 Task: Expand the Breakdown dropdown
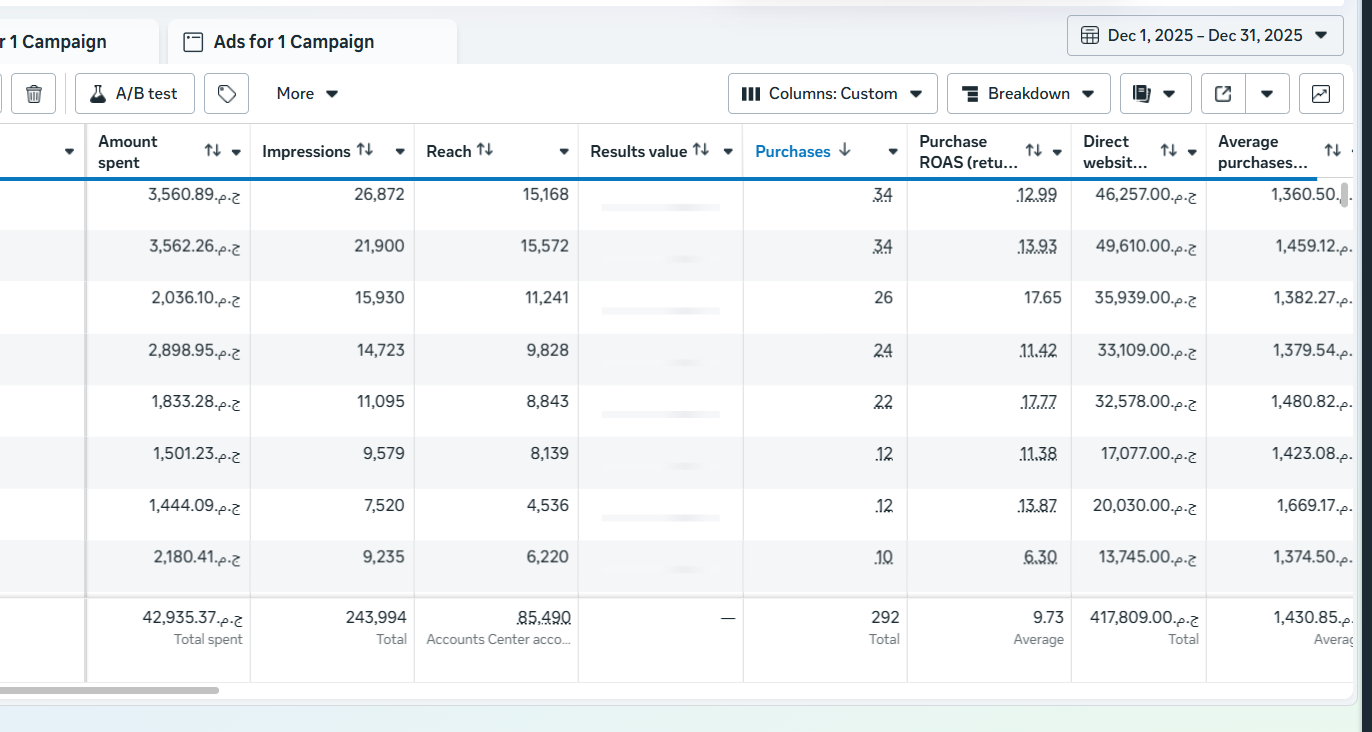1028,94
